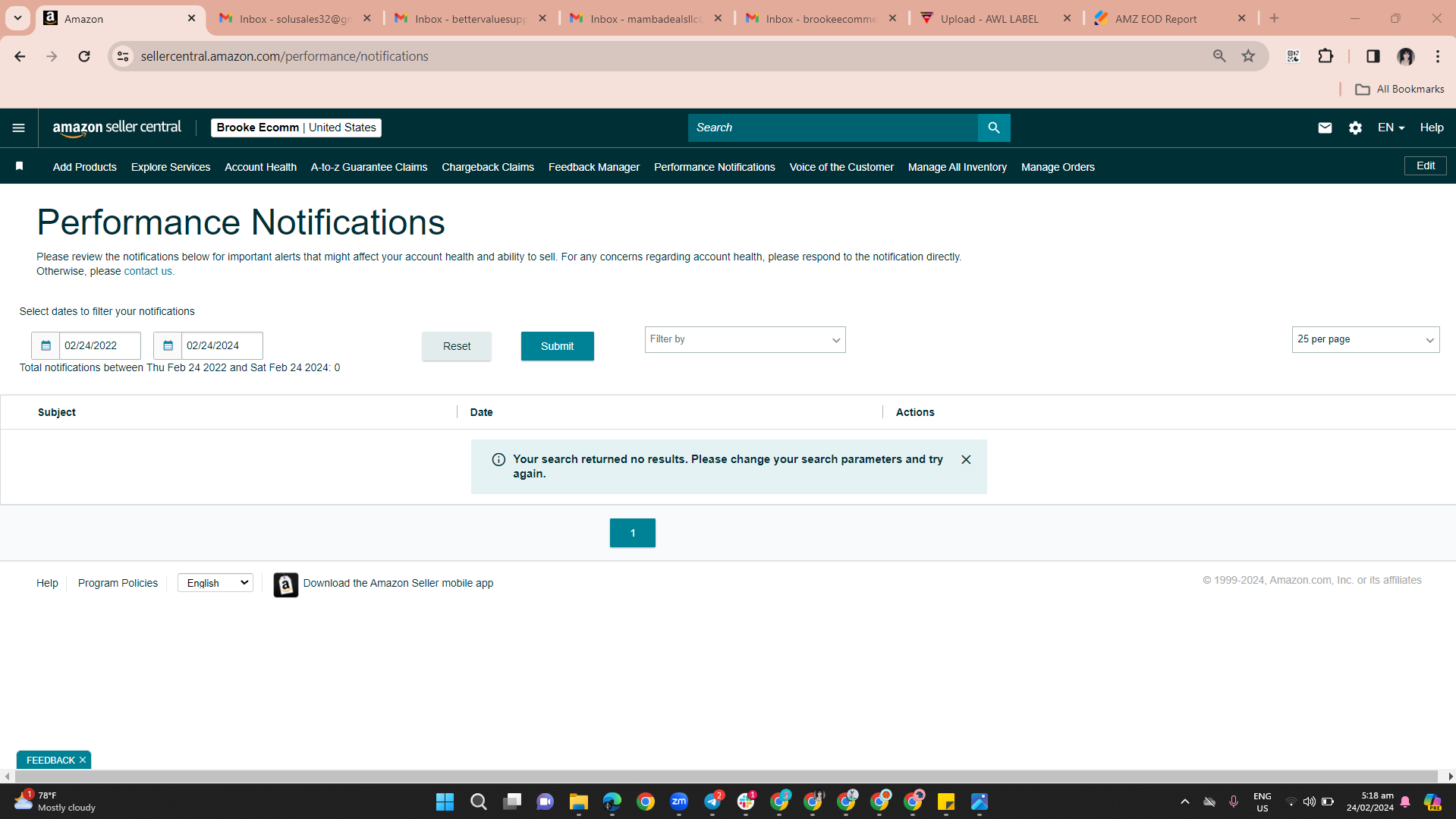
Task: Open Explore Services in the nav bar
Action: 171,167
